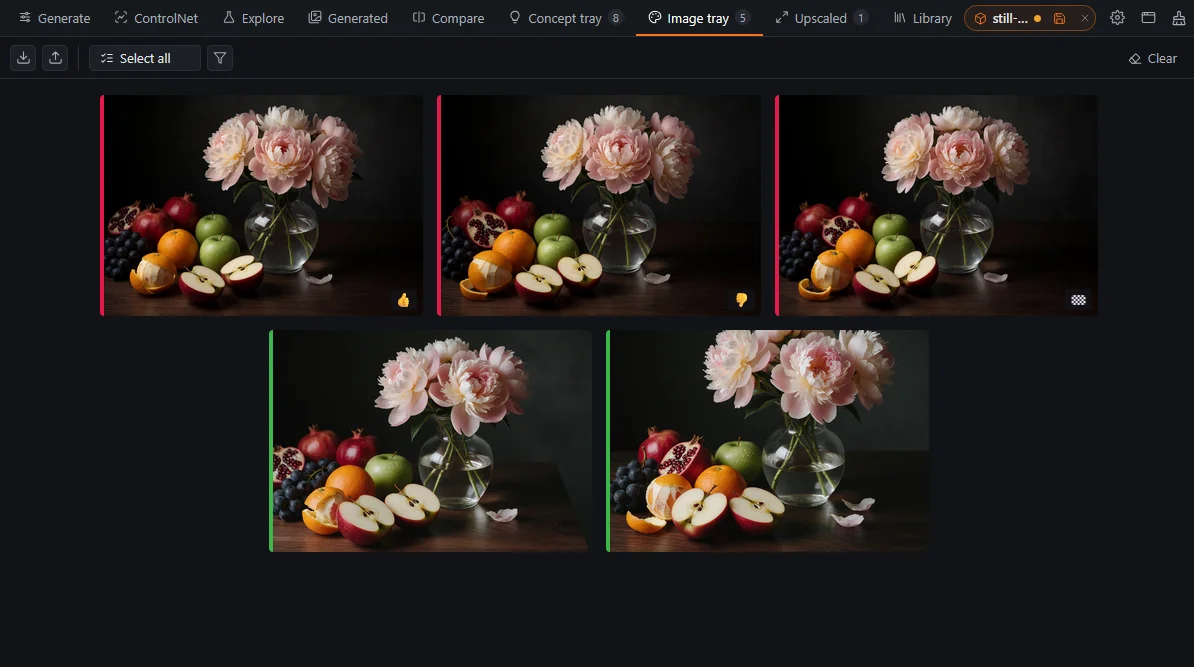Image resolution: width=1194 pixels, height=667 pixels.
Task: Switch to the ControlNet tab
Action: pyautogui.click(x=156, y=18)
